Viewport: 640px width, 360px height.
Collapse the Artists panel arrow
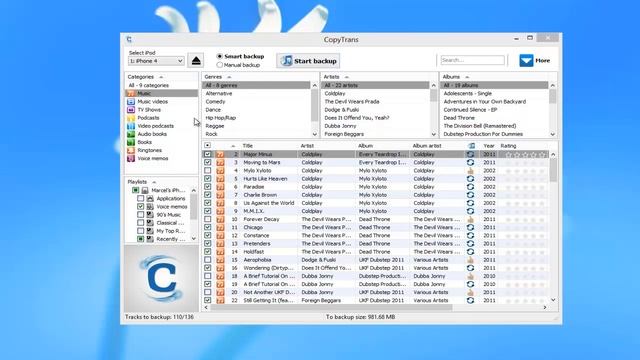click(x=347, y=77)
